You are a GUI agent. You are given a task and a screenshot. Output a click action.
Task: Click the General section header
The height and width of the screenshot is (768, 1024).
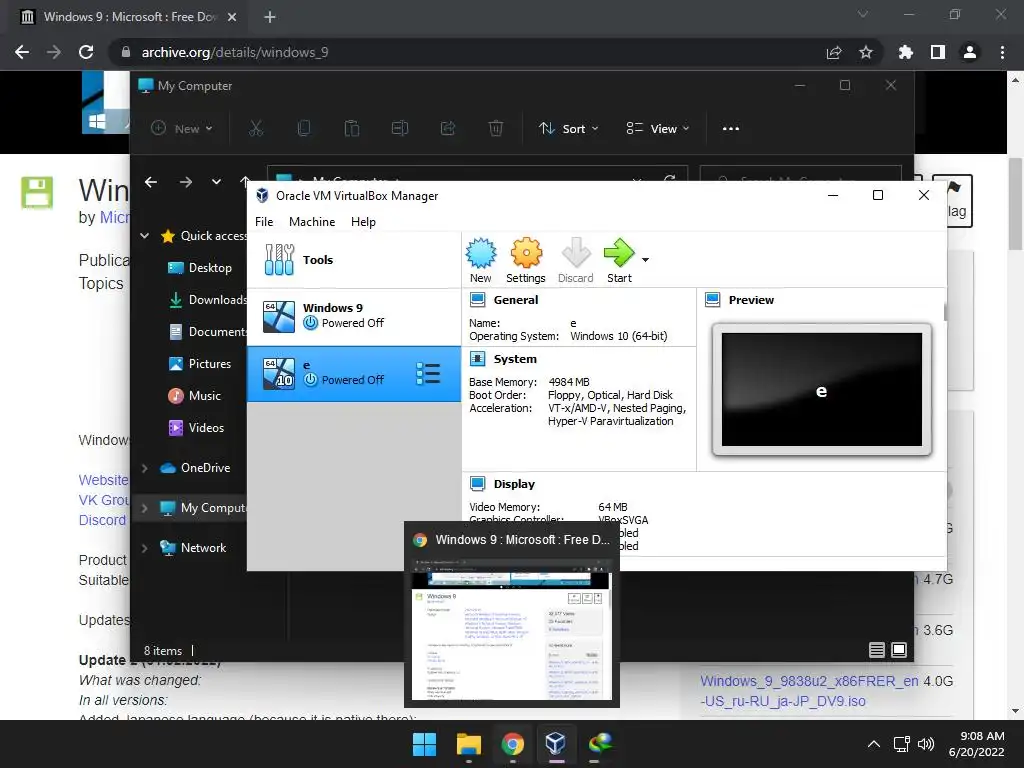(516, 300)
